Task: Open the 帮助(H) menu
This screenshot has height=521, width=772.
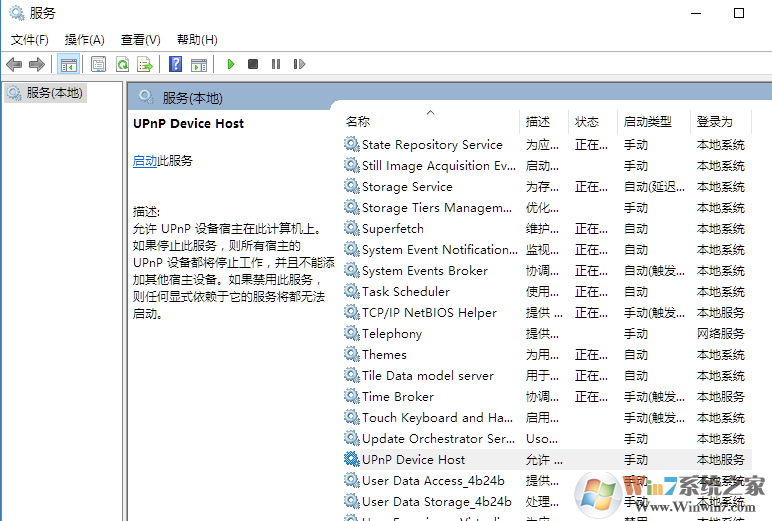Action: tap(197, 40)
